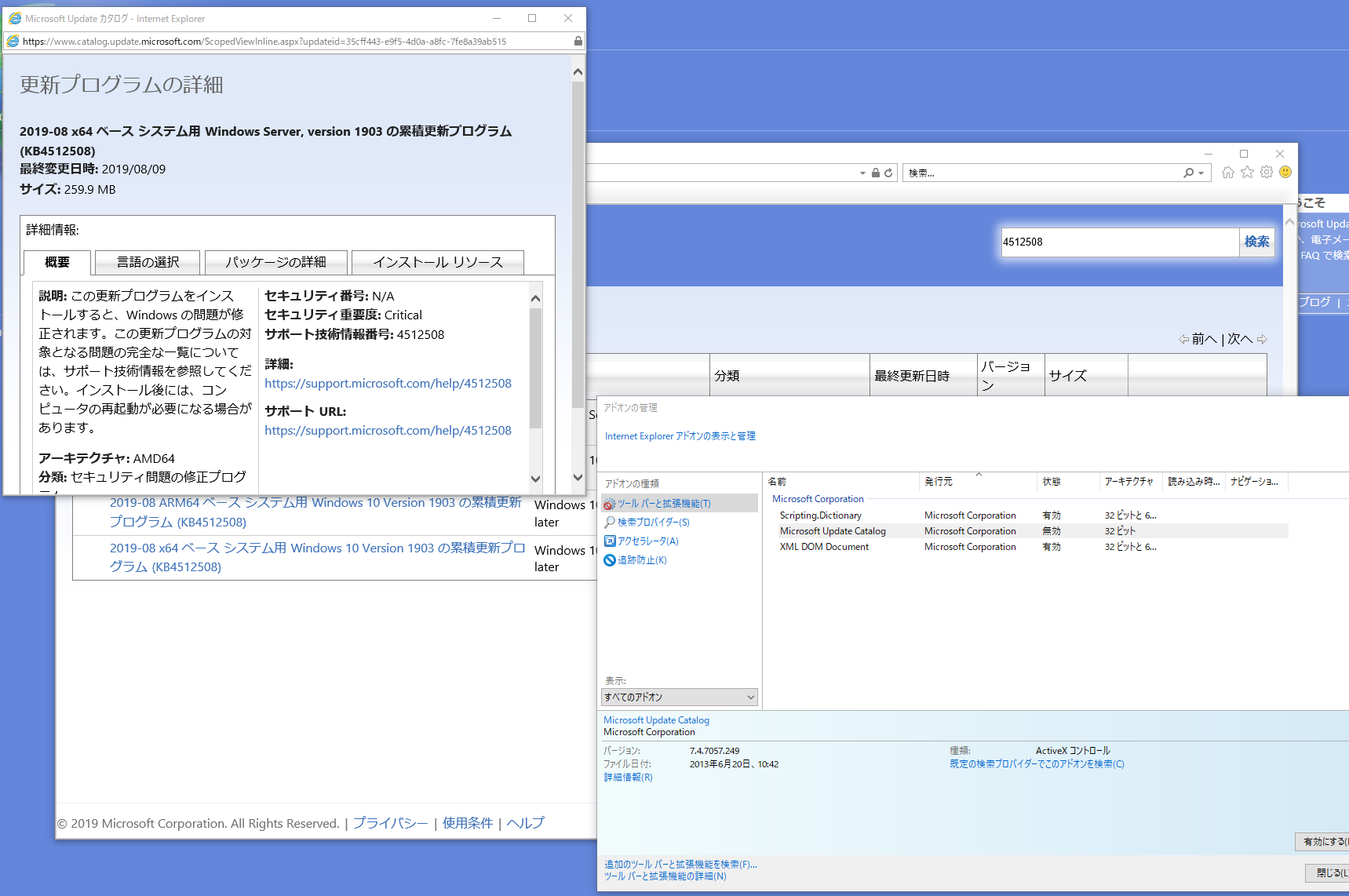Sort add-ons by 名前 column
The height and width of the screenshot is (896, 1349).
(841, 482)
